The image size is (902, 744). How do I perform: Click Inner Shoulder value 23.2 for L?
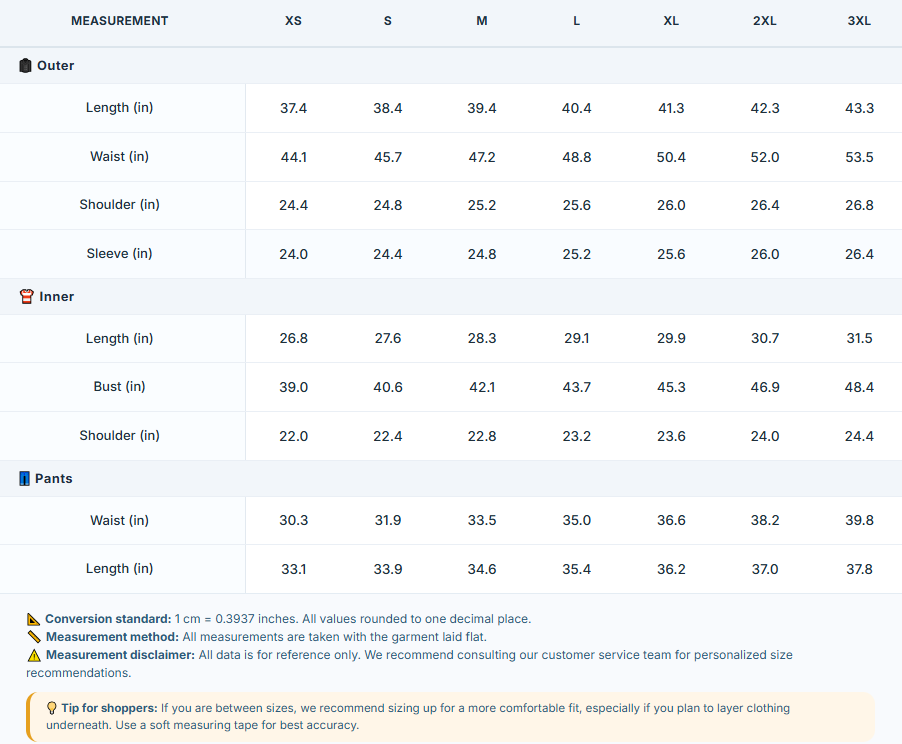pos(576,436)
